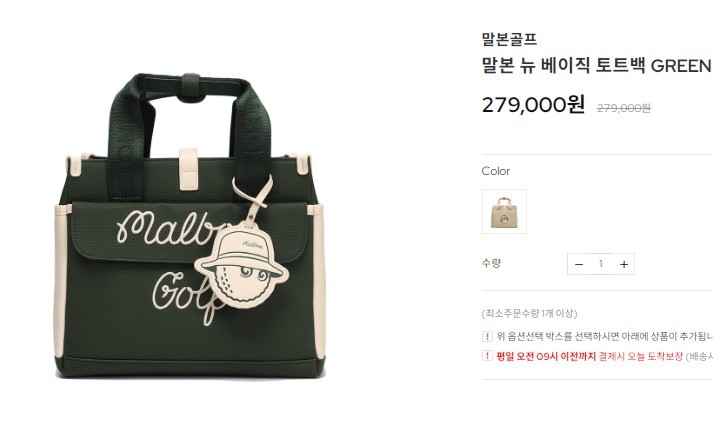713x441 pixels.
Task: Open the 말본골프 brand link
Action: [x=509, y=39]
